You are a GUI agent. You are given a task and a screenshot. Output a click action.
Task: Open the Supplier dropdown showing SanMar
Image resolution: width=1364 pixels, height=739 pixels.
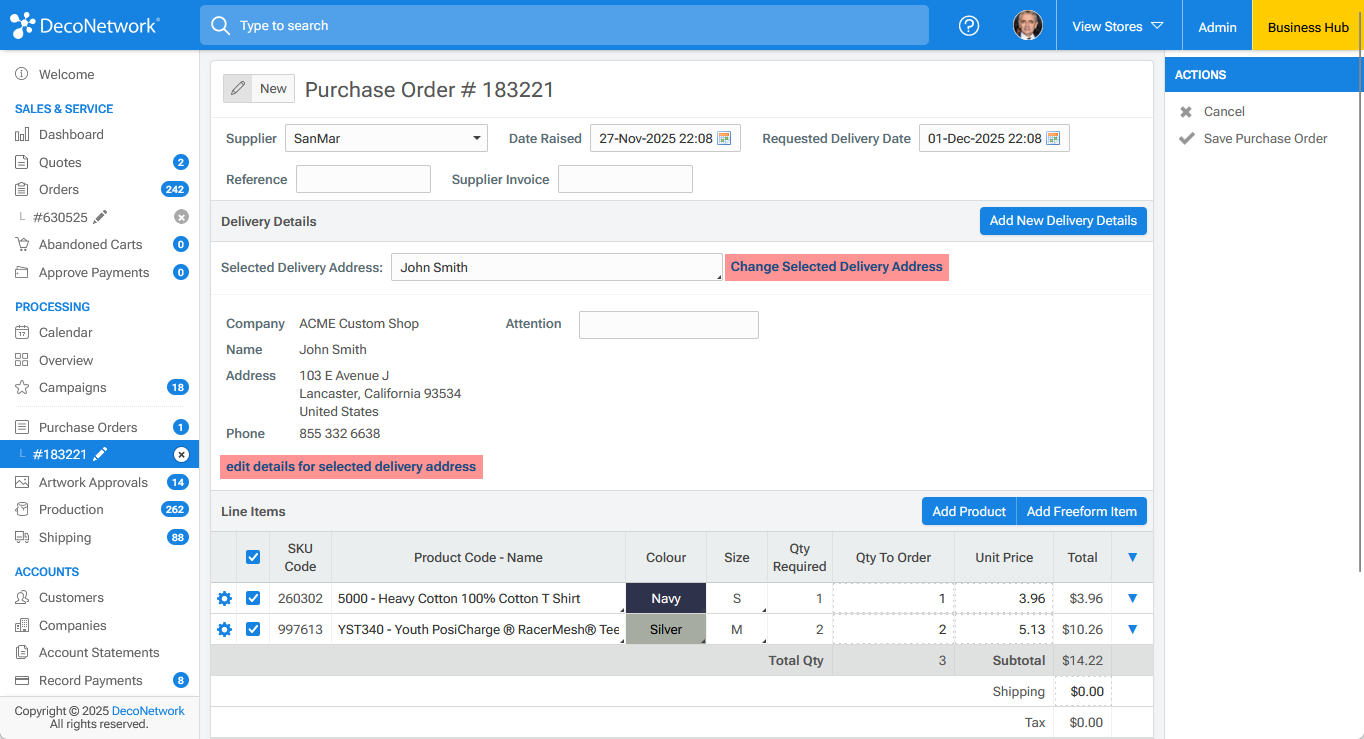pyautogui.click(x=386, y=137)
